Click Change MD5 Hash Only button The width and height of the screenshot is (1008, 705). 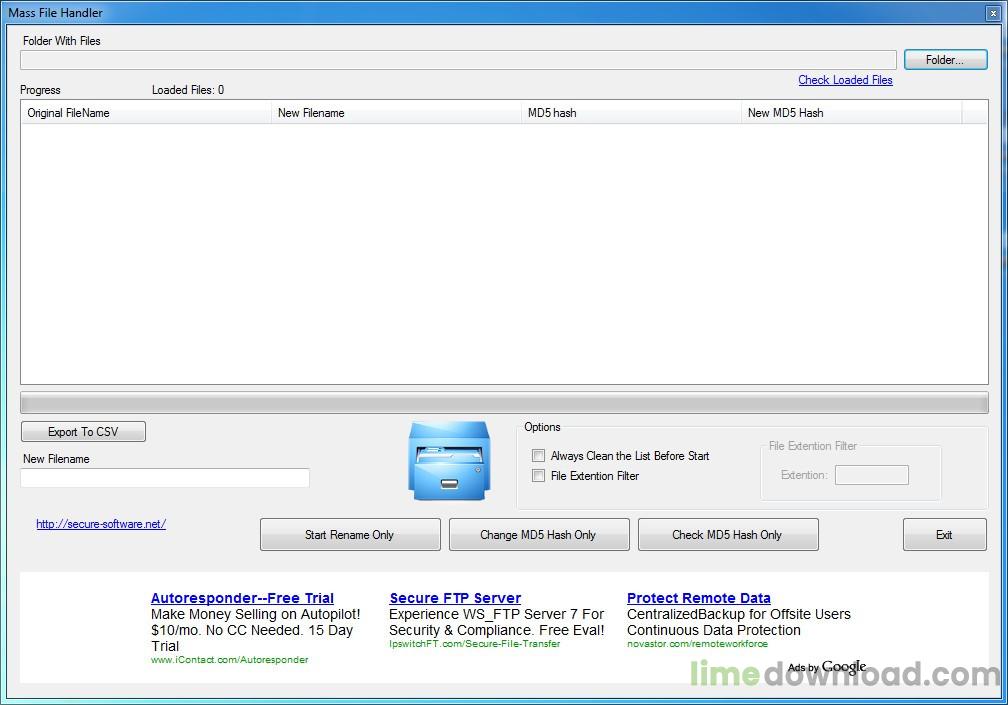[x=539, y=535]
